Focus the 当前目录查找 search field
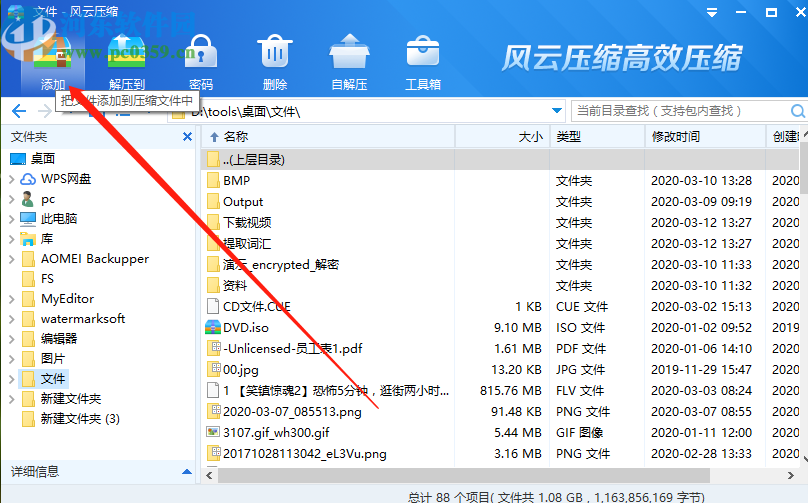Screen dimensions: 808x503 [x=681, y=111]
